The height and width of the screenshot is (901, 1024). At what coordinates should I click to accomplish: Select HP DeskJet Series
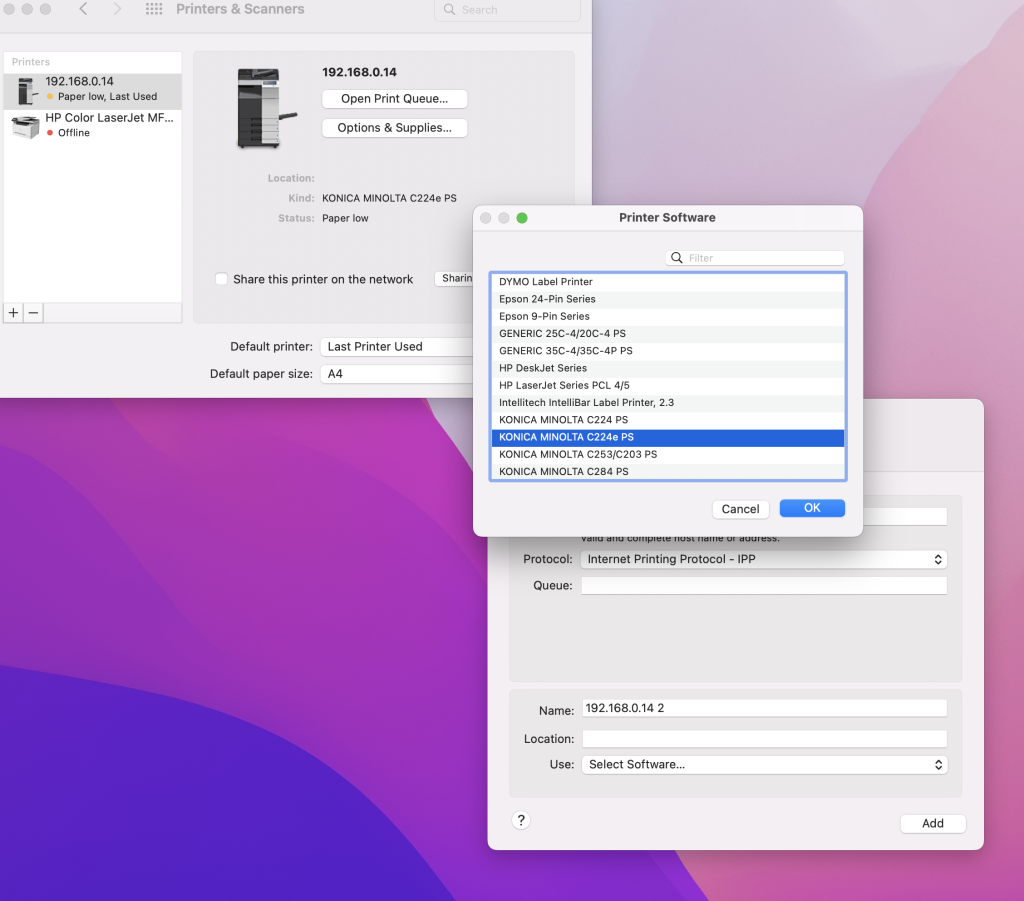[x=667, y=368]
